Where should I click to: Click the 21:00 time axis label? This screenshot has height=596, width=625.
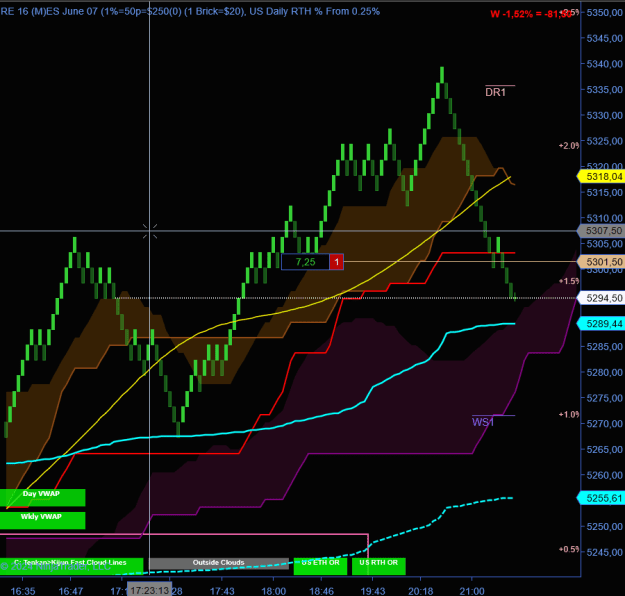click(x=472, y=591)
